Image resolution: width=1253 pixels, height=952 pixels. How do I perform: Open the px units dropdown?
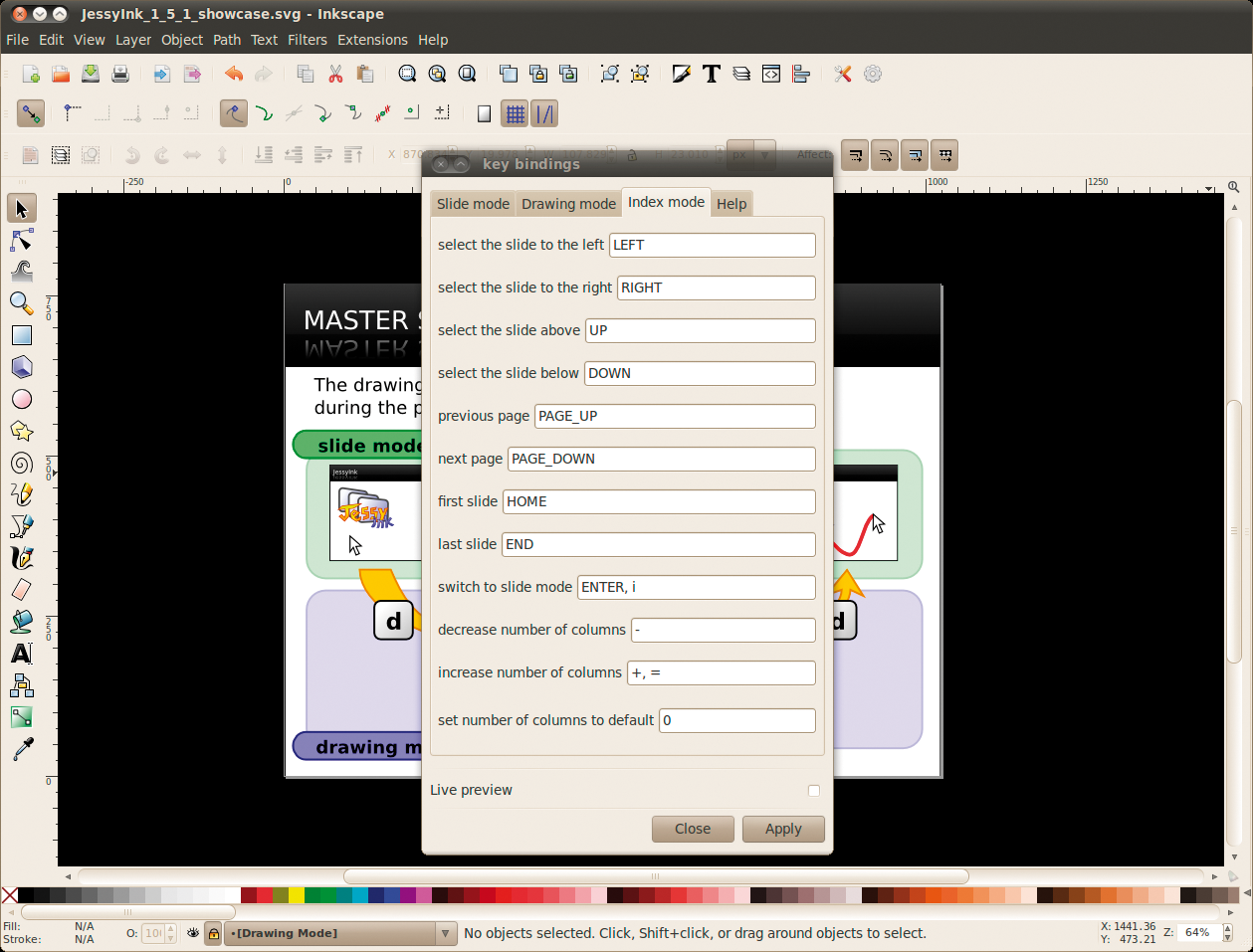point(751,155)
